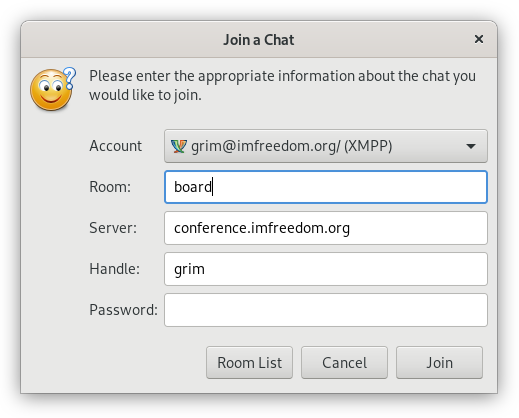Close the Join a Chat dialog
The width and height of the screenshot is (519, 418).
coord(479,39)
